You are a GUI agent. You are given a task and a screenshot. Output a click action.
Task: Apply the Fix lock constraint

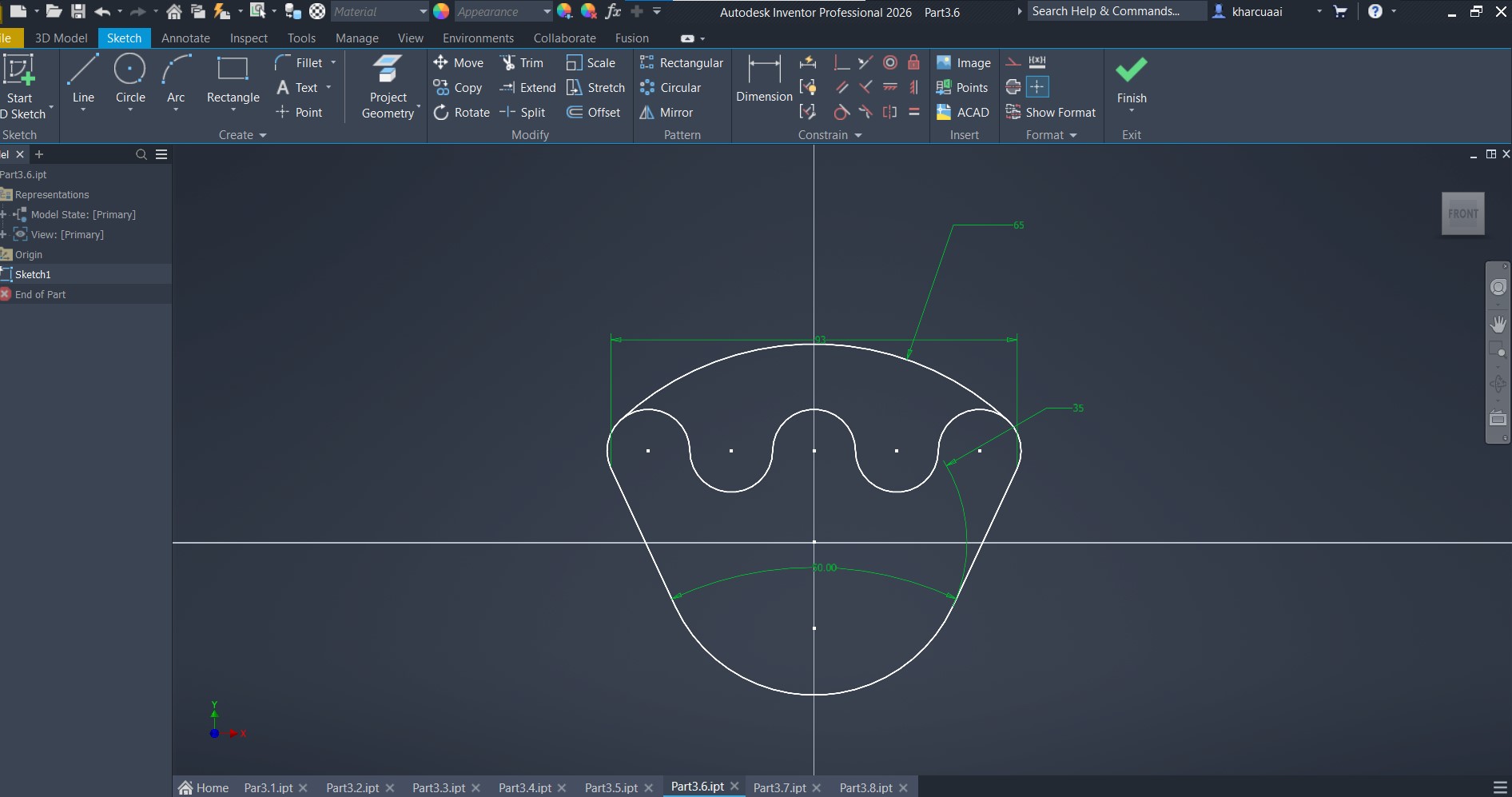913,62
